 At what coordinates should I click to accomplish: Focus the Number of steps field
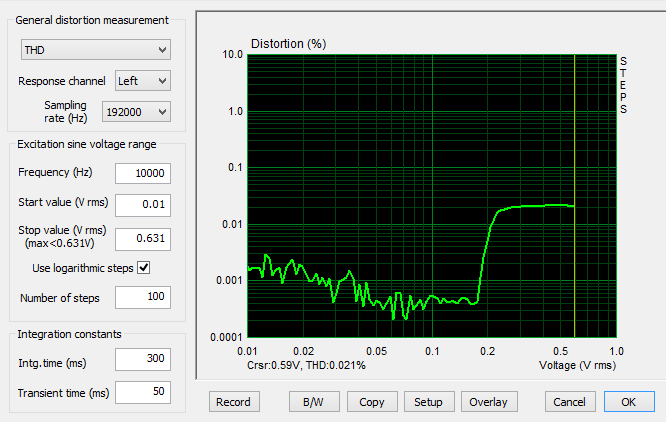click(143, 297)
